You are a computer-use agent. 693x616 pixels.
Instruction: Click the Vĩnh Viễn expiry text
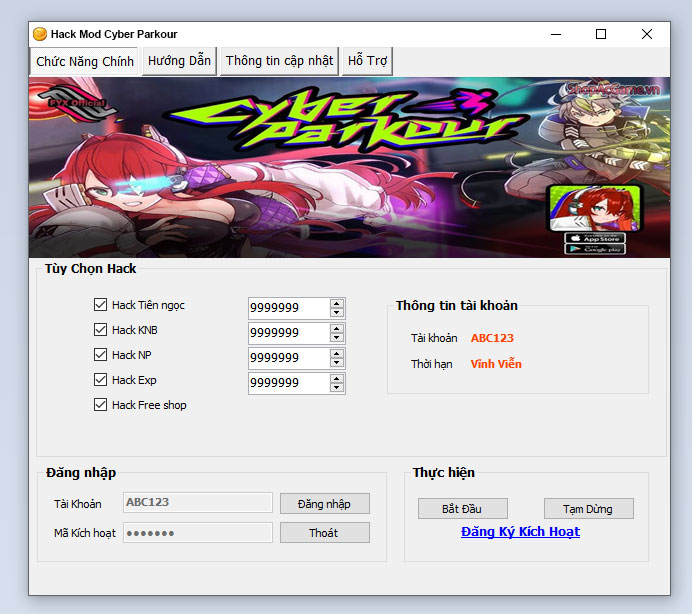496,364
